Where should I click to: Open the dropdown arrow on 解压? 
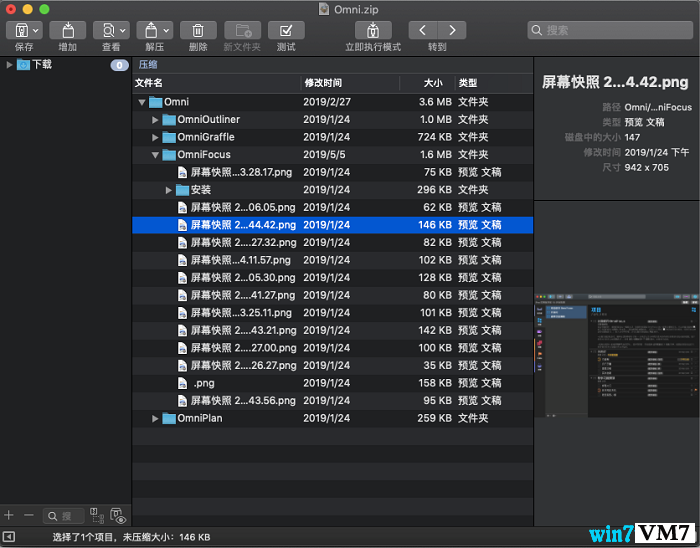pyautogui.click(x=166, y=30)
